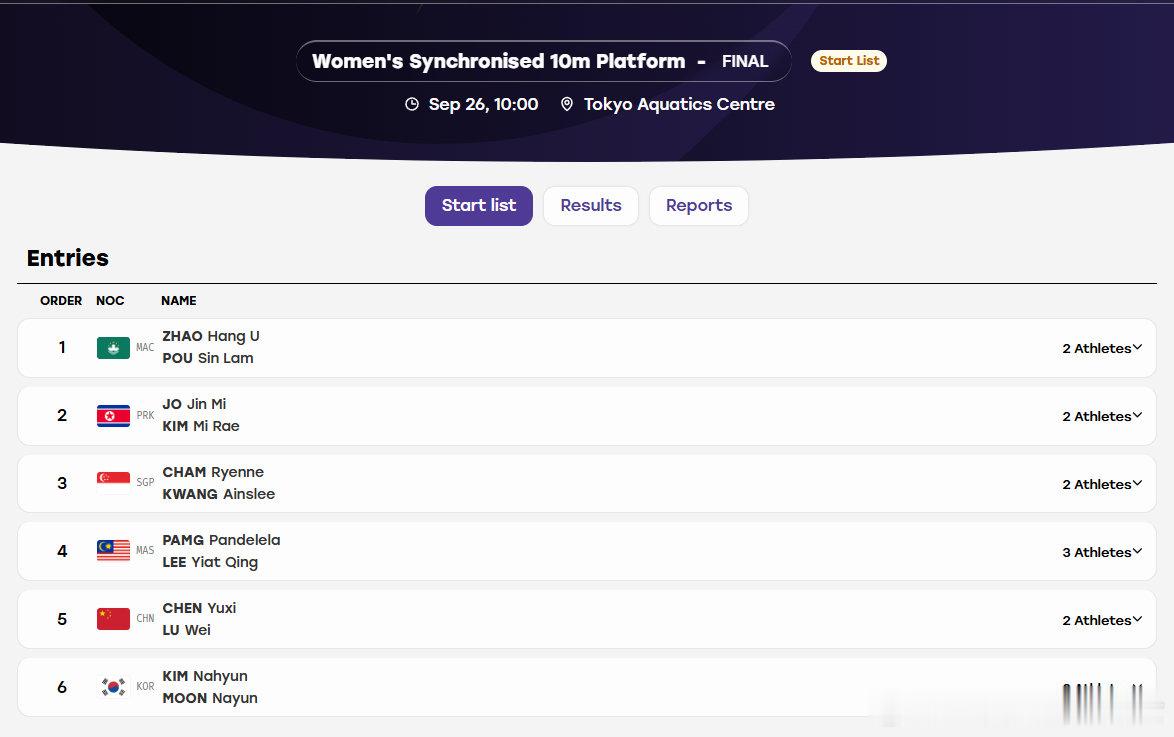Click the name MOON Nayun
Screen dimensions: 1174x737
click(210, 698)
